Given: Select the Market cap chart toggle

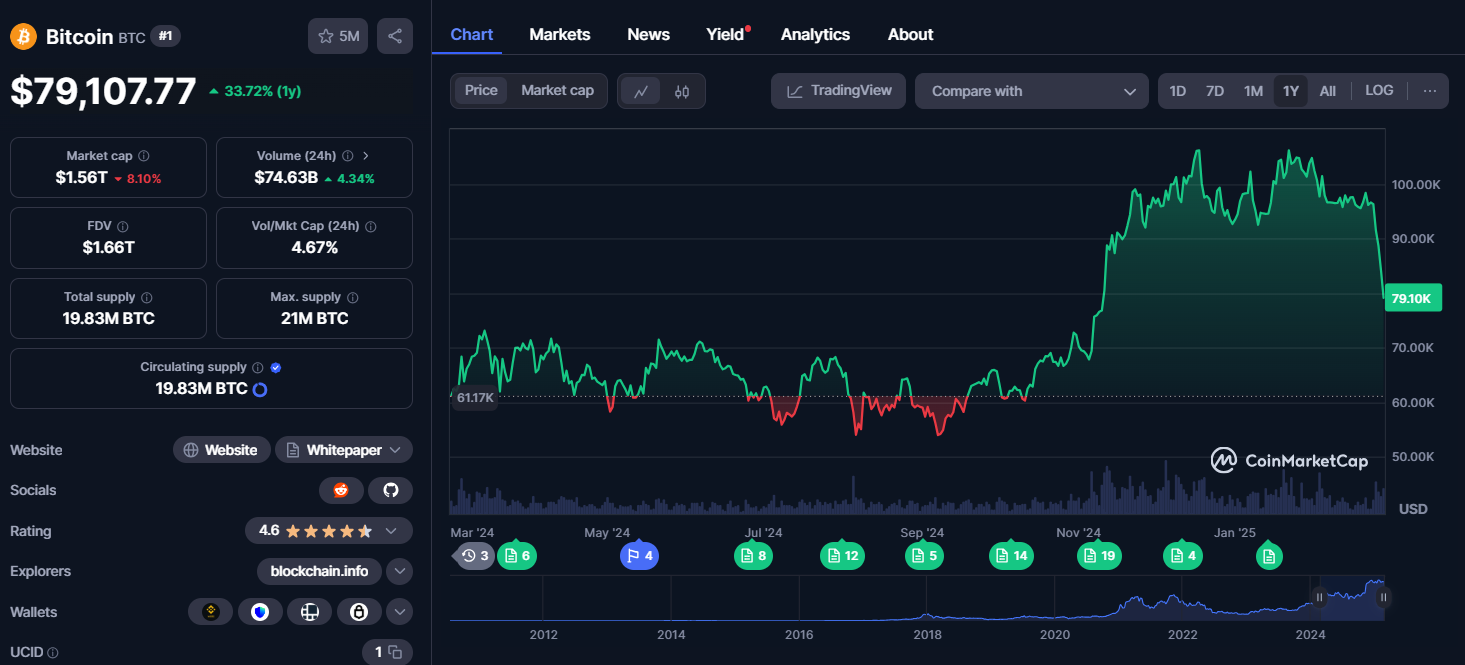Looking at the screenshot, I should point(558,91).
